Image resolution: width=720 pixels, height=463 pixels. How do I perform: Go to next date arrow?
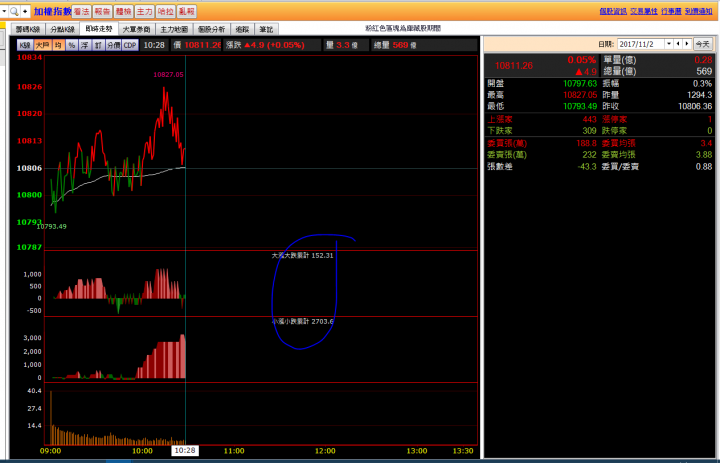click(687, 44)
